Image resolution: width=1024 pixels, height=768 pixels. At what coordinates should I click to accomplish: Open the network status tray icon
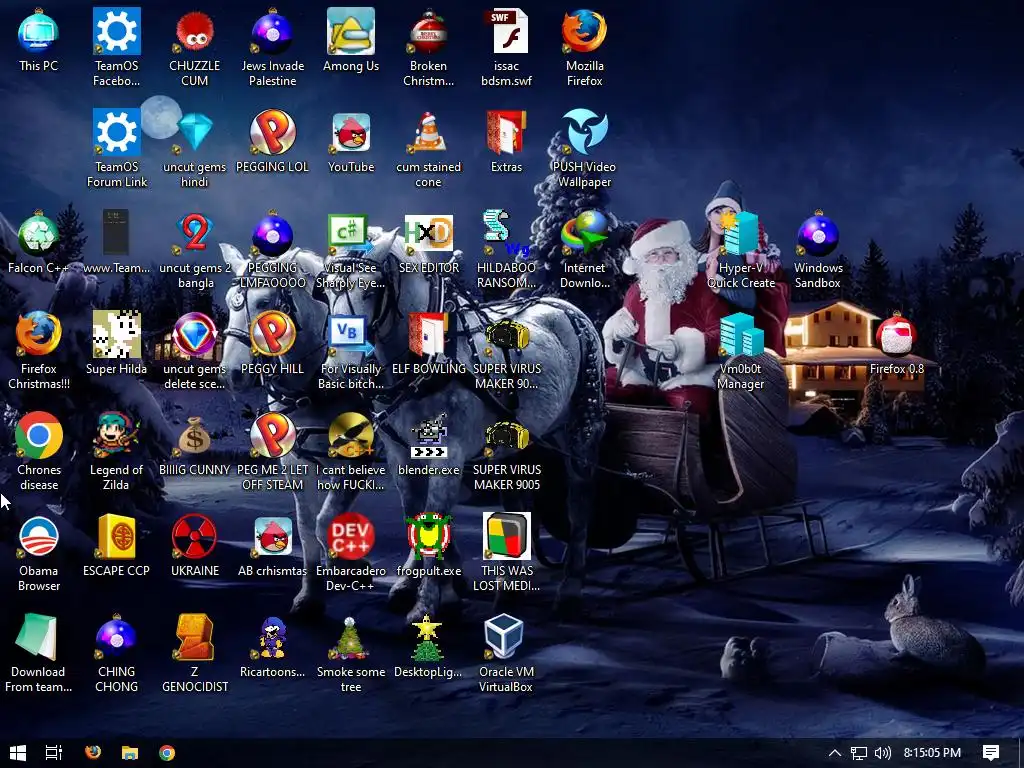(x=859, y=753)
